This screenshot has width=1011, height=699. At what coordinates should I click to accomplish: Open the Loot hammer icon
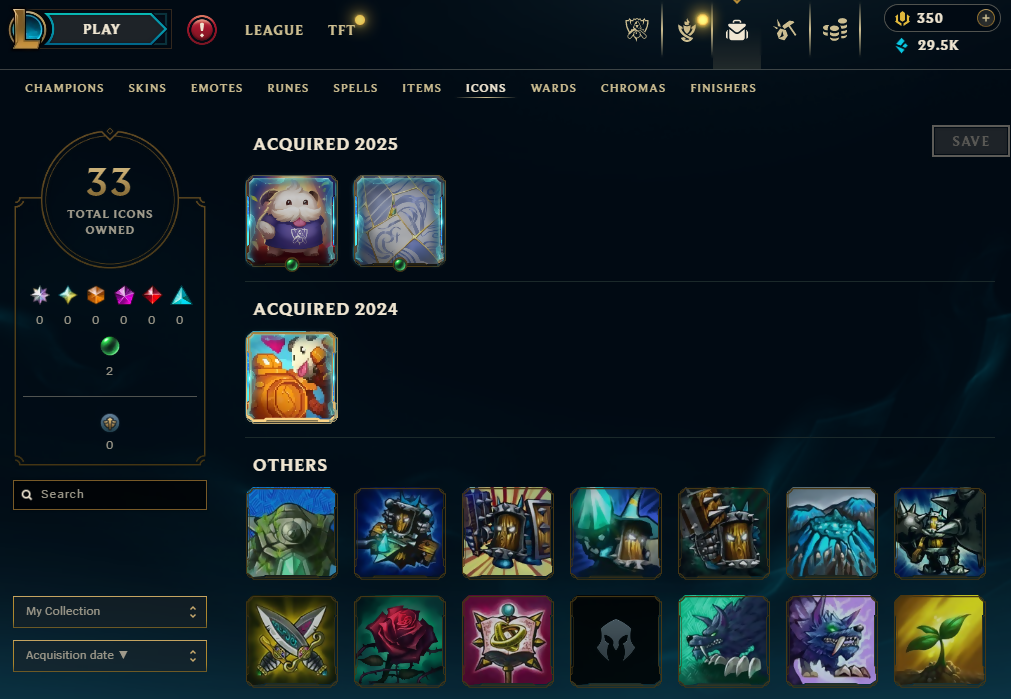pos(785,30)
